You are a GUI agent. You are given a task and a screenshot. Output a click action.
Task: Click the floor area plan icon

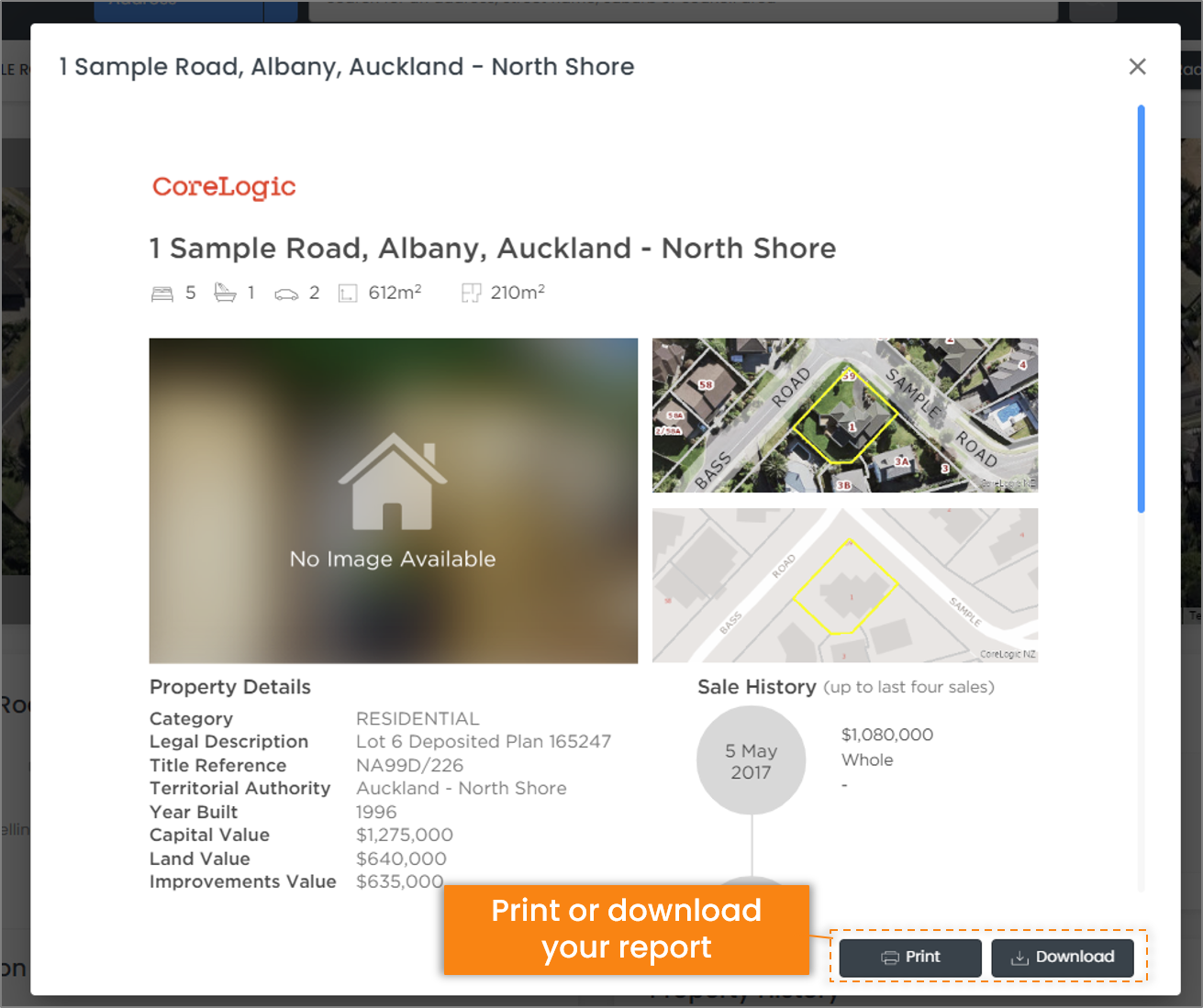[471, 294]
